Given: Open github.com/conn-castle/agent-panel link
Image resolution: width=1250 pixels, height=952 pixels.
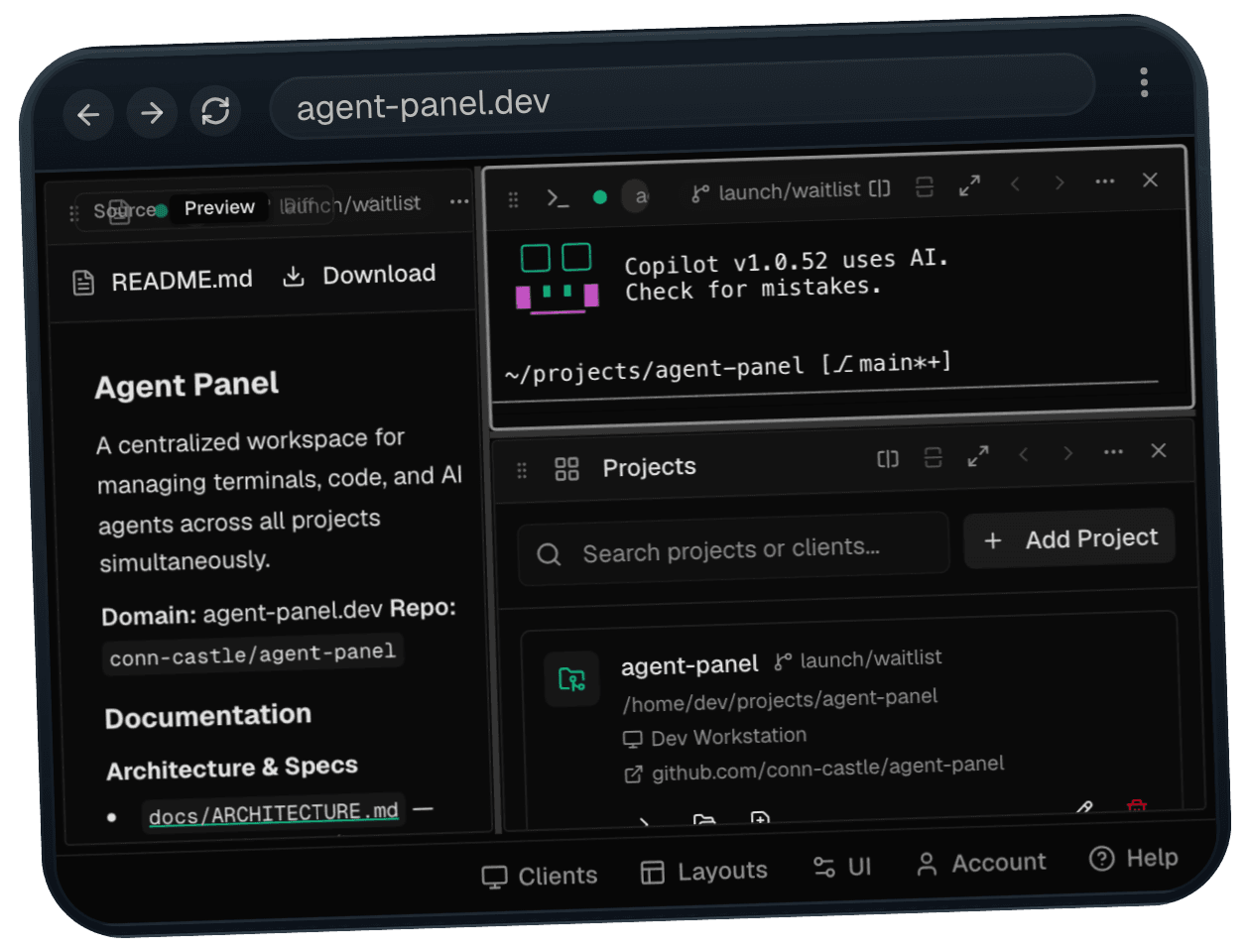Looking at the screenshot, I should pos(814,769).
